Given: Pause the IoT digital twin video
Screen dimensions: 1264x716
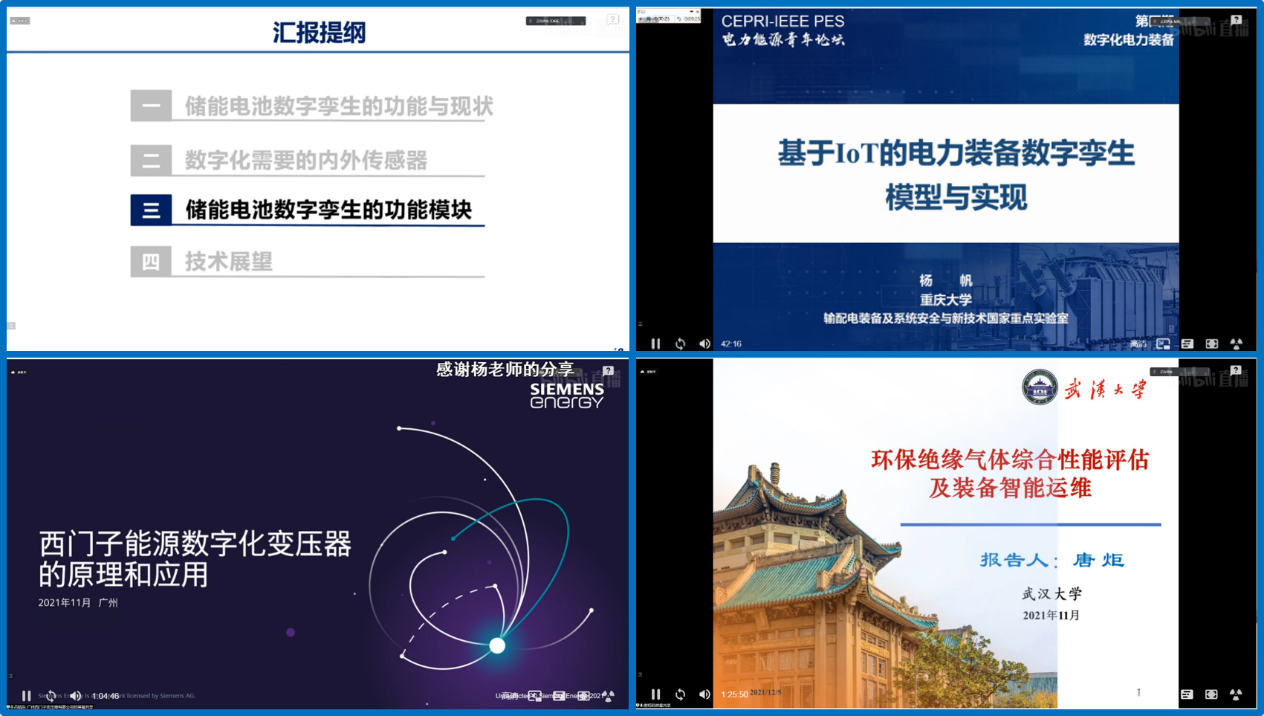Looking at the screenshot, I should tap(656, 344).
